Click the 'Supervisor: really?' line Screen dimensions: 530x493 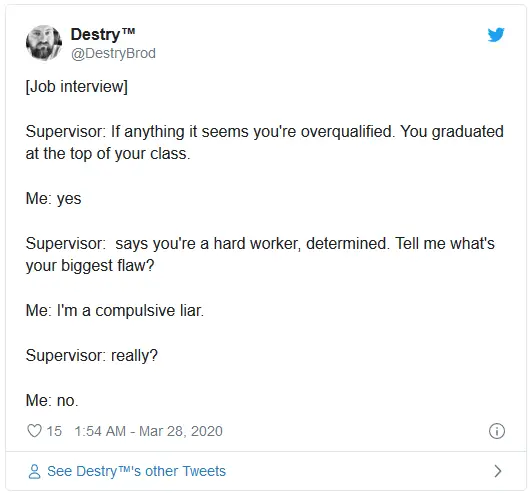point(92,355)
